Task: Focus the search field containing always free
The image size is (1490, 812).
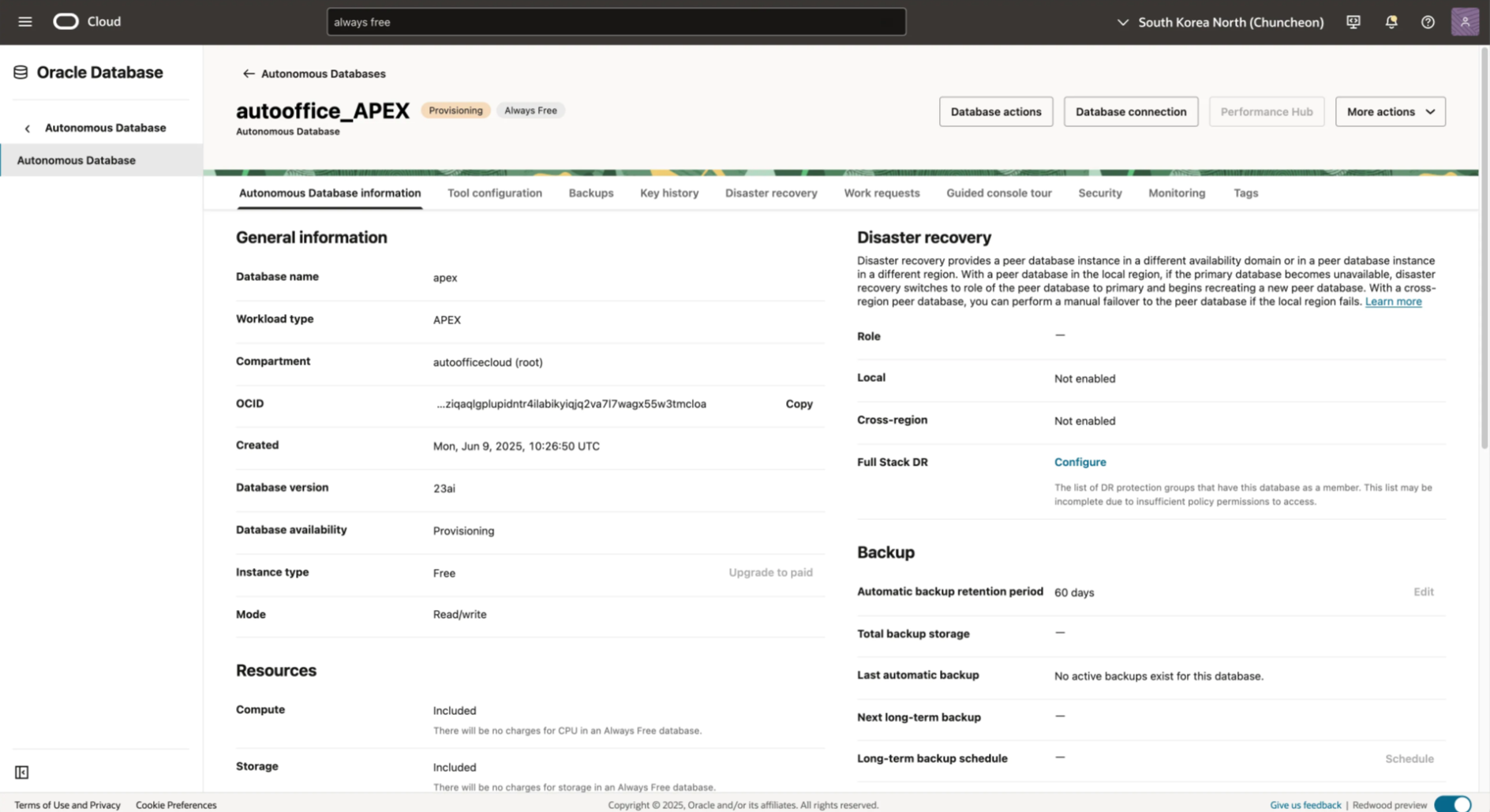Action: (x=616, y=22)
